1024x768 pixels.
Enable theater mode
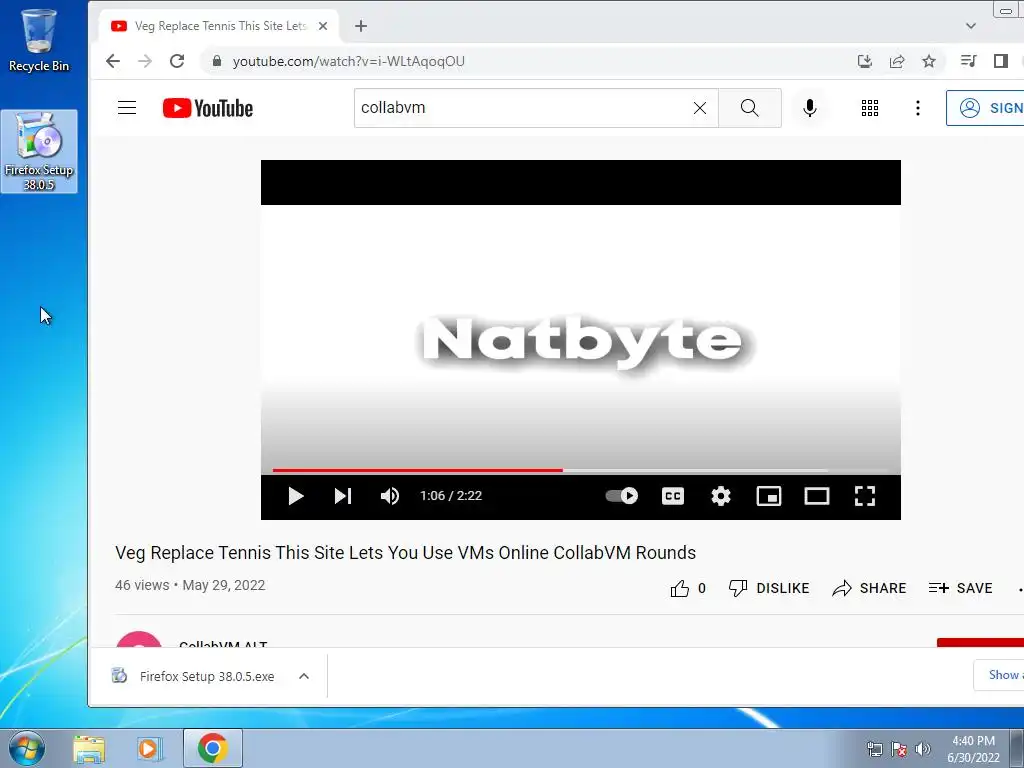(816, 496)
